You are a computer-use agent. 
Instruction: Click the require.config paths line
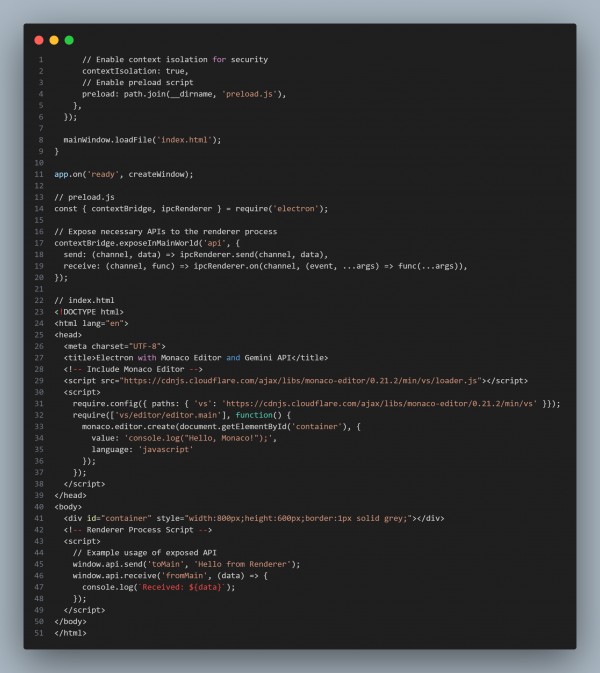[x=316, y=404]
